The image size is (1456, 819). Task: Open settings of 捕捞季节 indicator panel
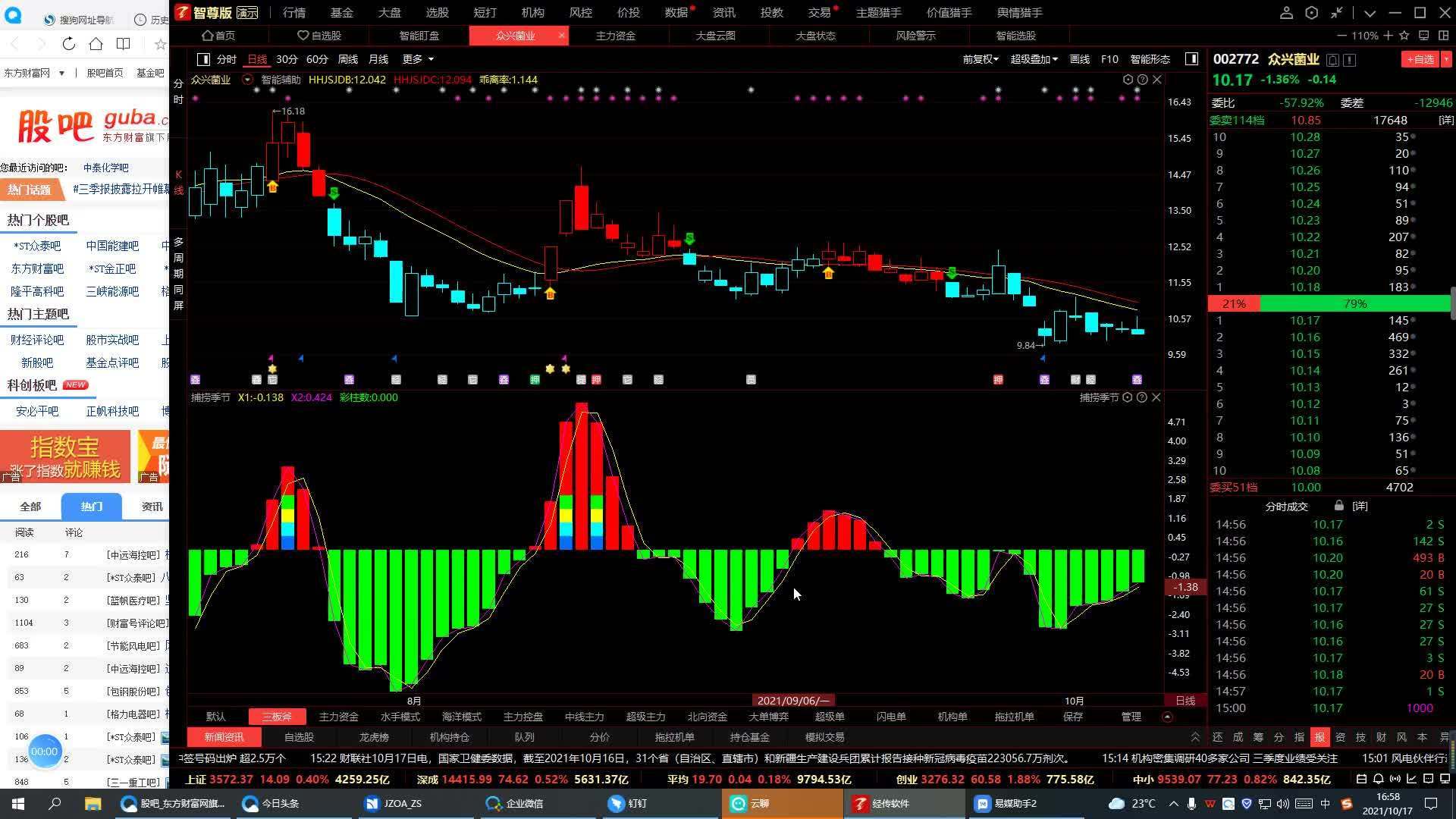1128,397
